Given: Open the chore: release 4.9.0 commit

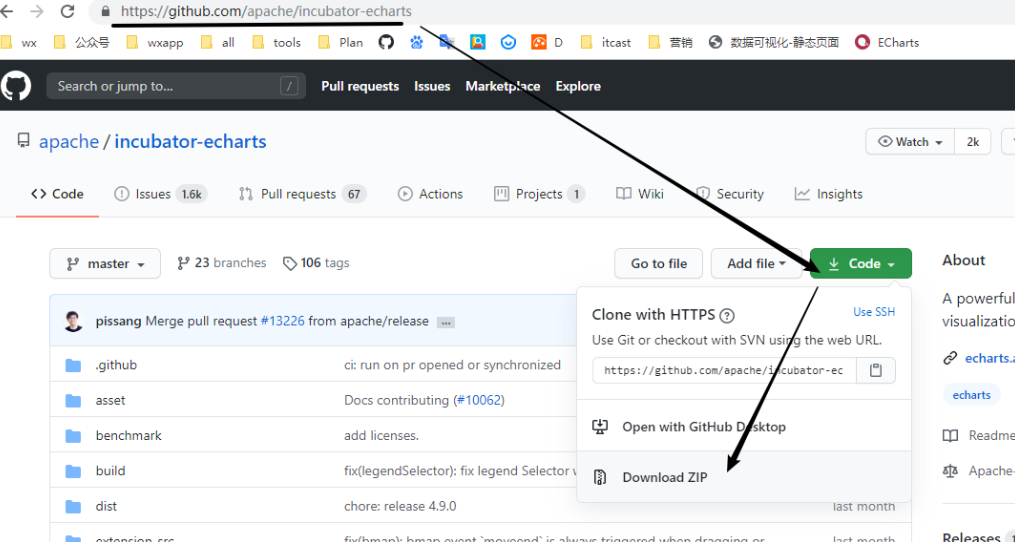Looking at the screenshot, I should [400, 506].
